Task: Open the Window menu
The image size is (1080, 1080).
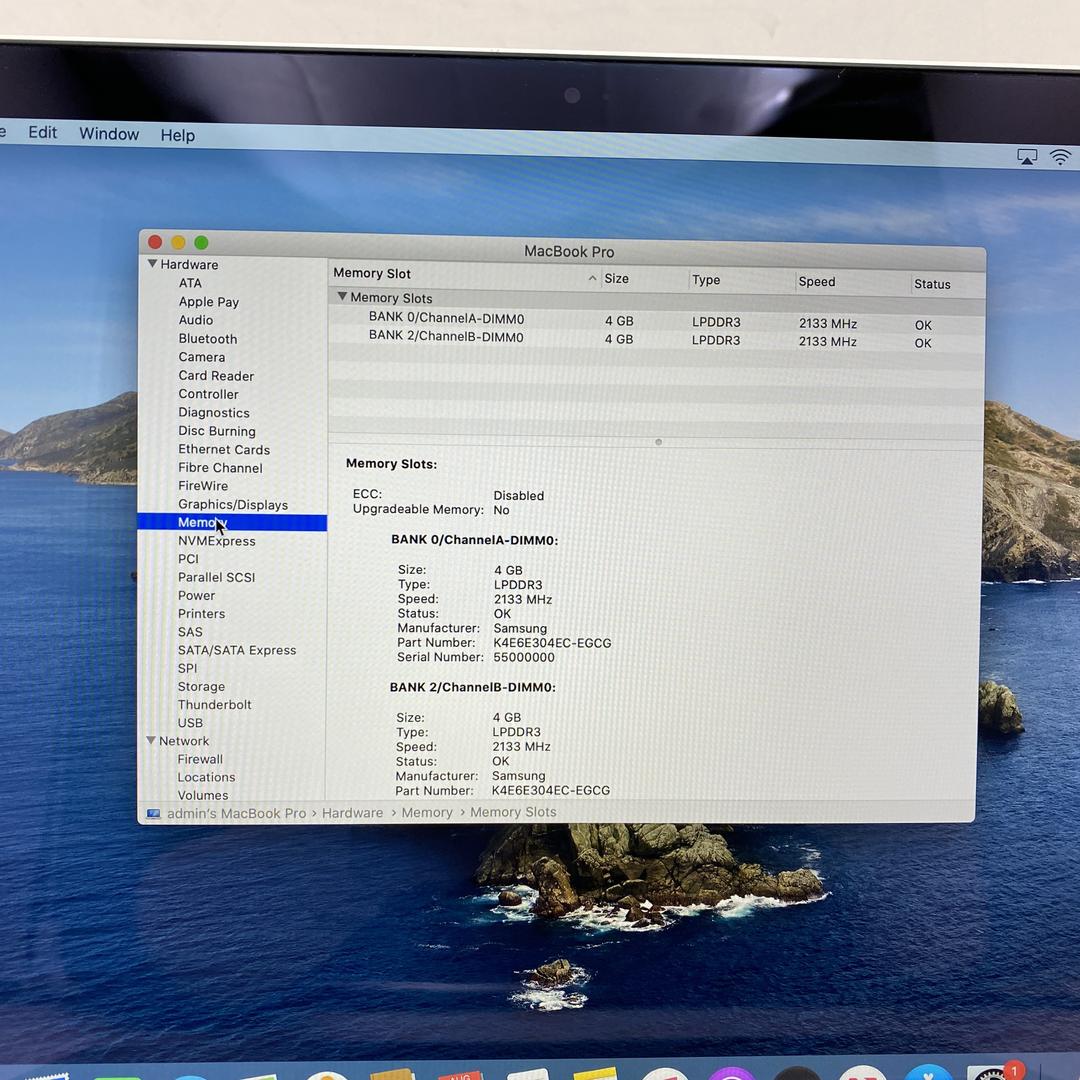Action: coord(109,134)
